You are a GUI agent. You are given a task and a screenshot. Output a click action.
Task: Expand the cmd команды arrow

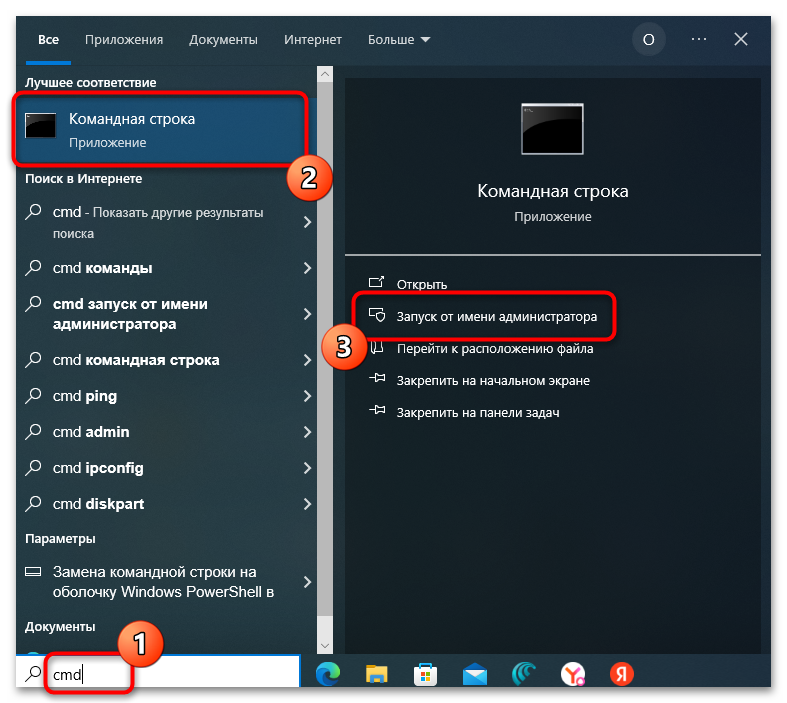click(x=307, y=268)
